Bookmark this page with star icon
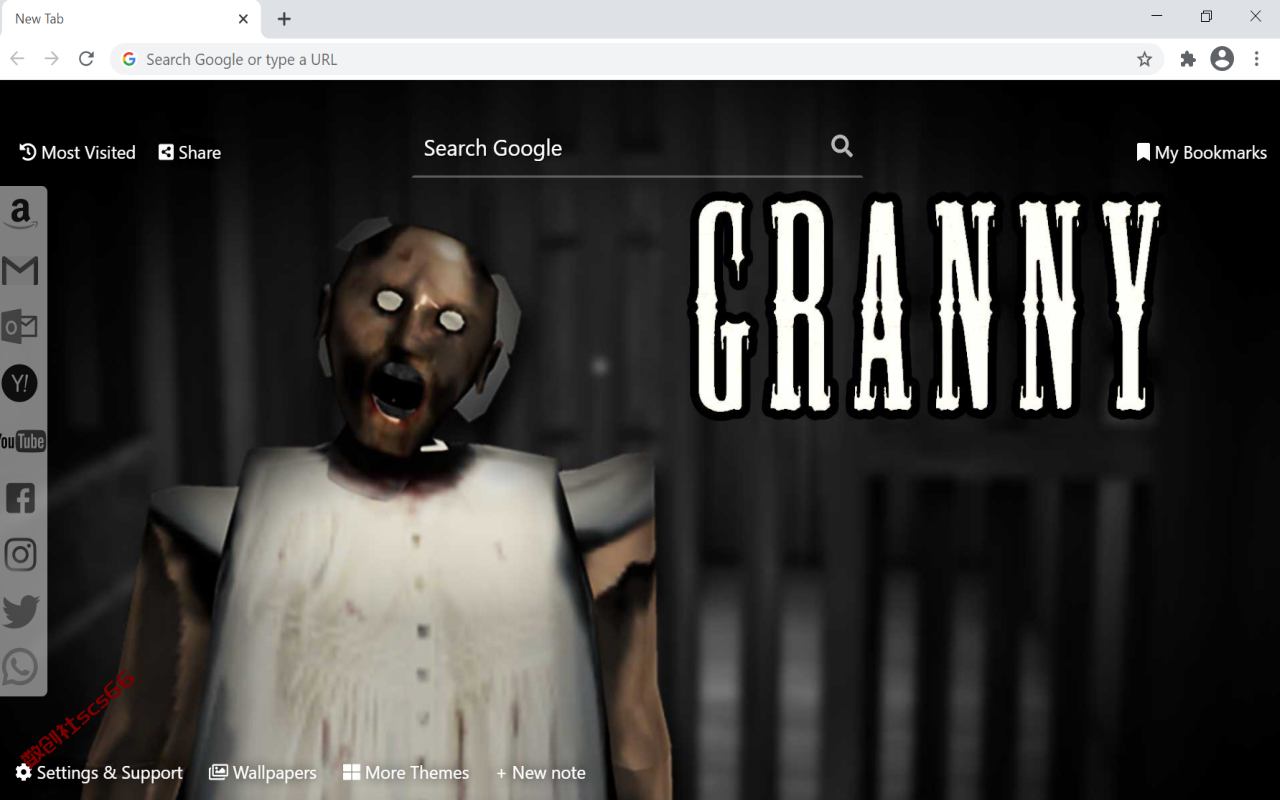Viewport: 1280px width, 800px height. pos(1144,59)
